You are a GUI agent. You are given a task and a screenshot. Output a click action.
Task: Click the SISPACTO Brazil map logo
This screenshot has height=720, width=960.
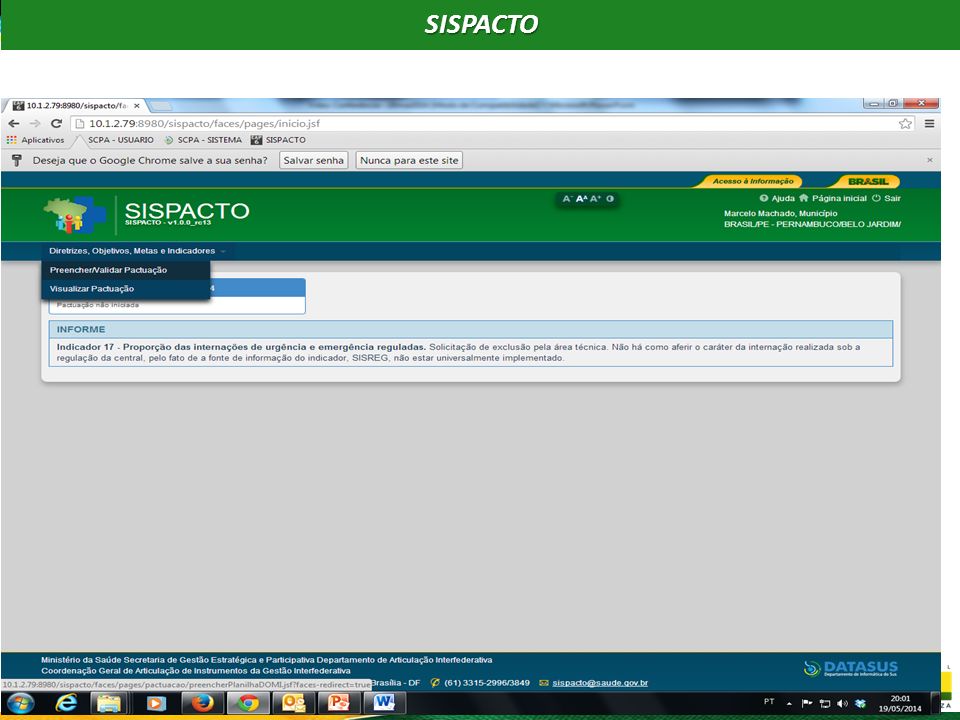click(x=75, y=214)
